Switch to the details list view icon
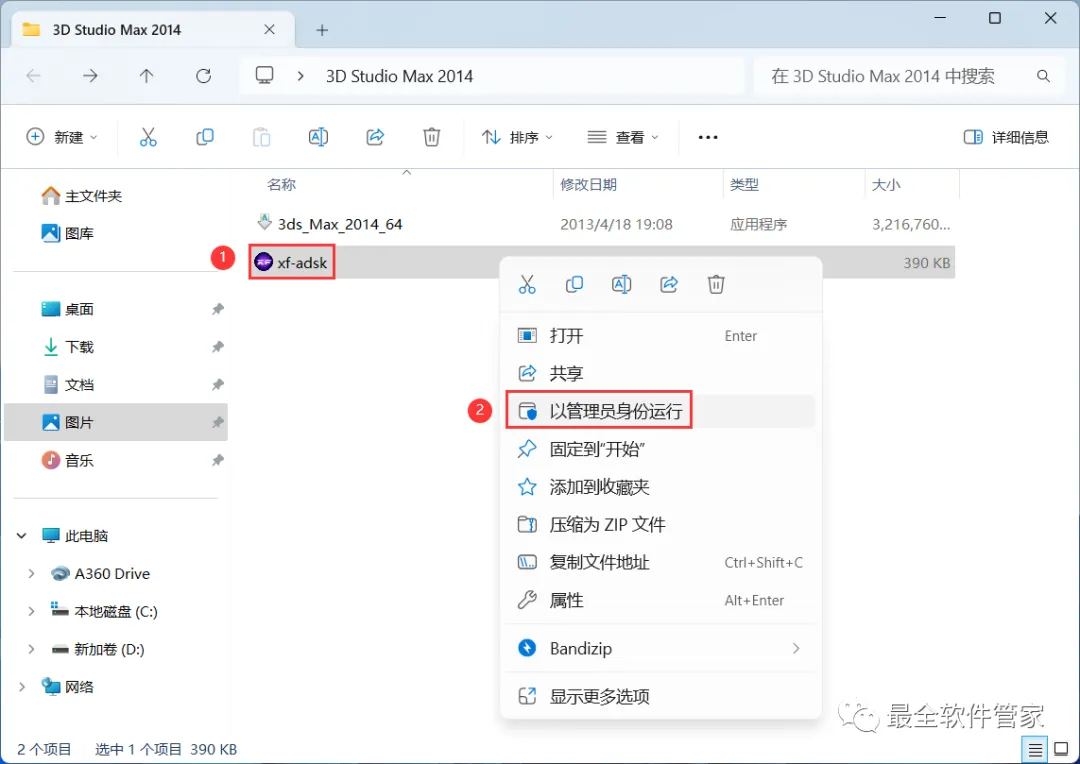This screenshot has height=764, width=1080. click(x=1035, y=749)
